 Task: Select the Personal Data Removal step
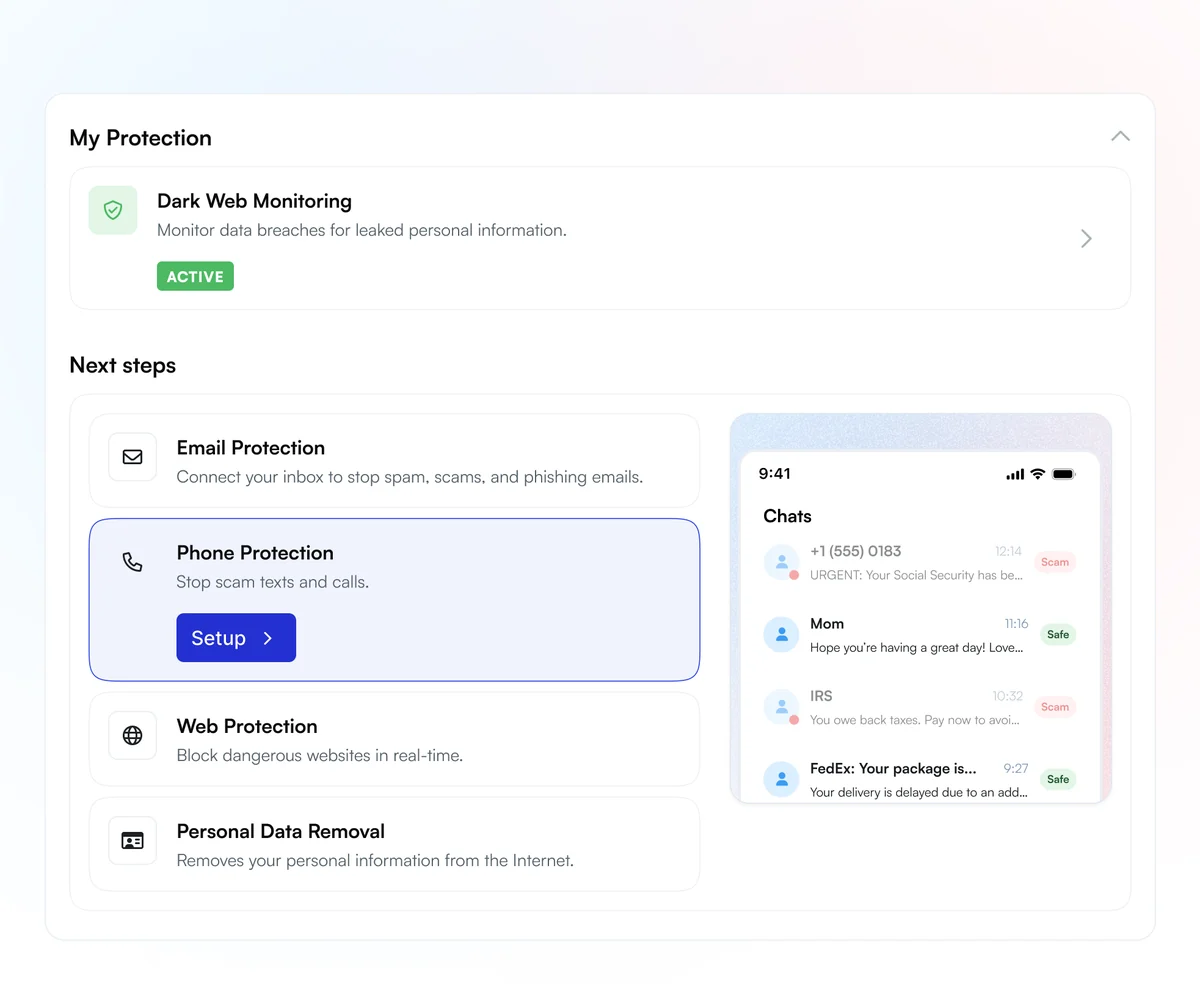pyautogui.click(x=394, y=844)
